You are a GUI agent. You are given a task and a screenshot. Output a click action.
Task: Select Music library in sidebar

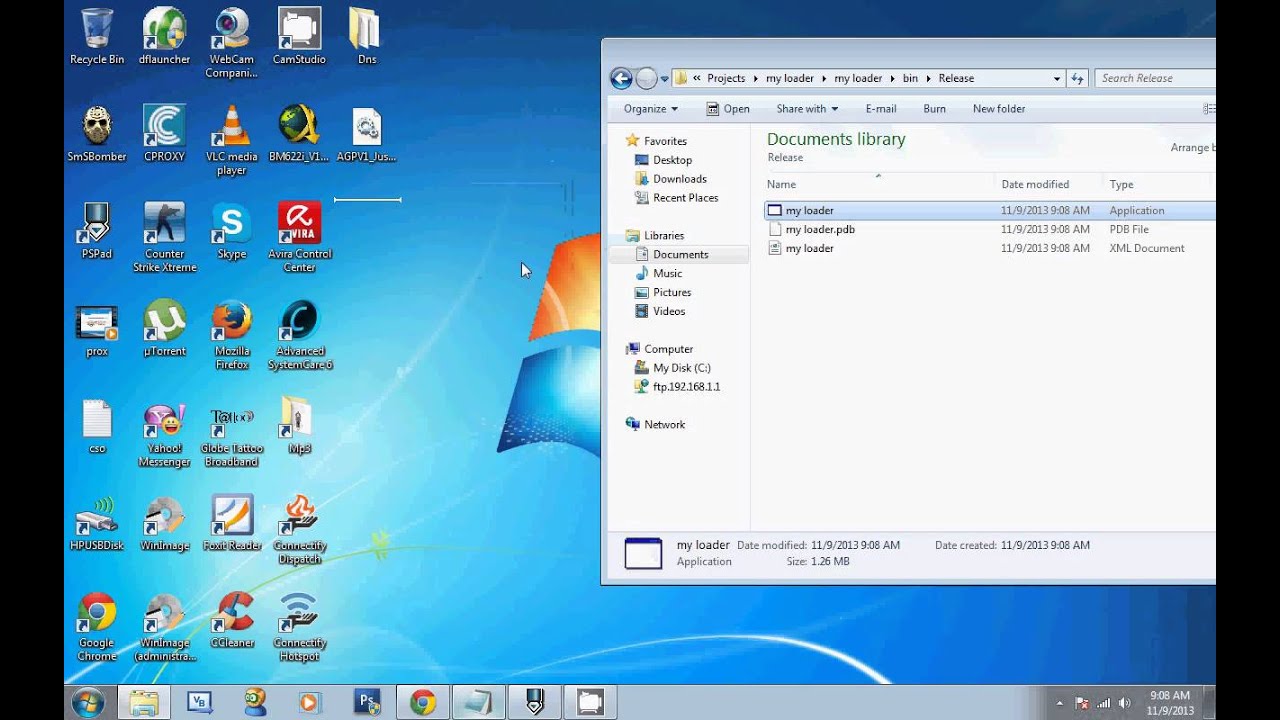click(x=667, y=273)
